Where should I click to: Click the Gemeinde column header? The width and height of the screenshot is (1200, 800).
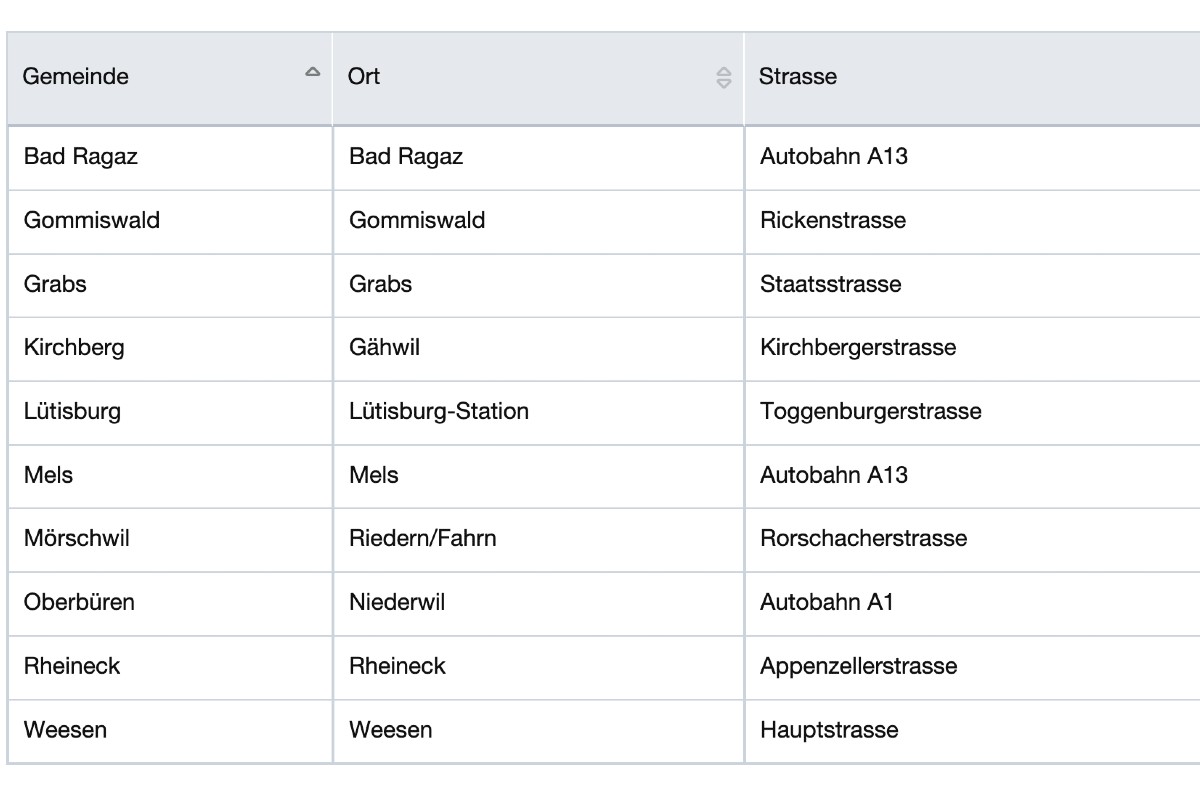coord(75,77)
